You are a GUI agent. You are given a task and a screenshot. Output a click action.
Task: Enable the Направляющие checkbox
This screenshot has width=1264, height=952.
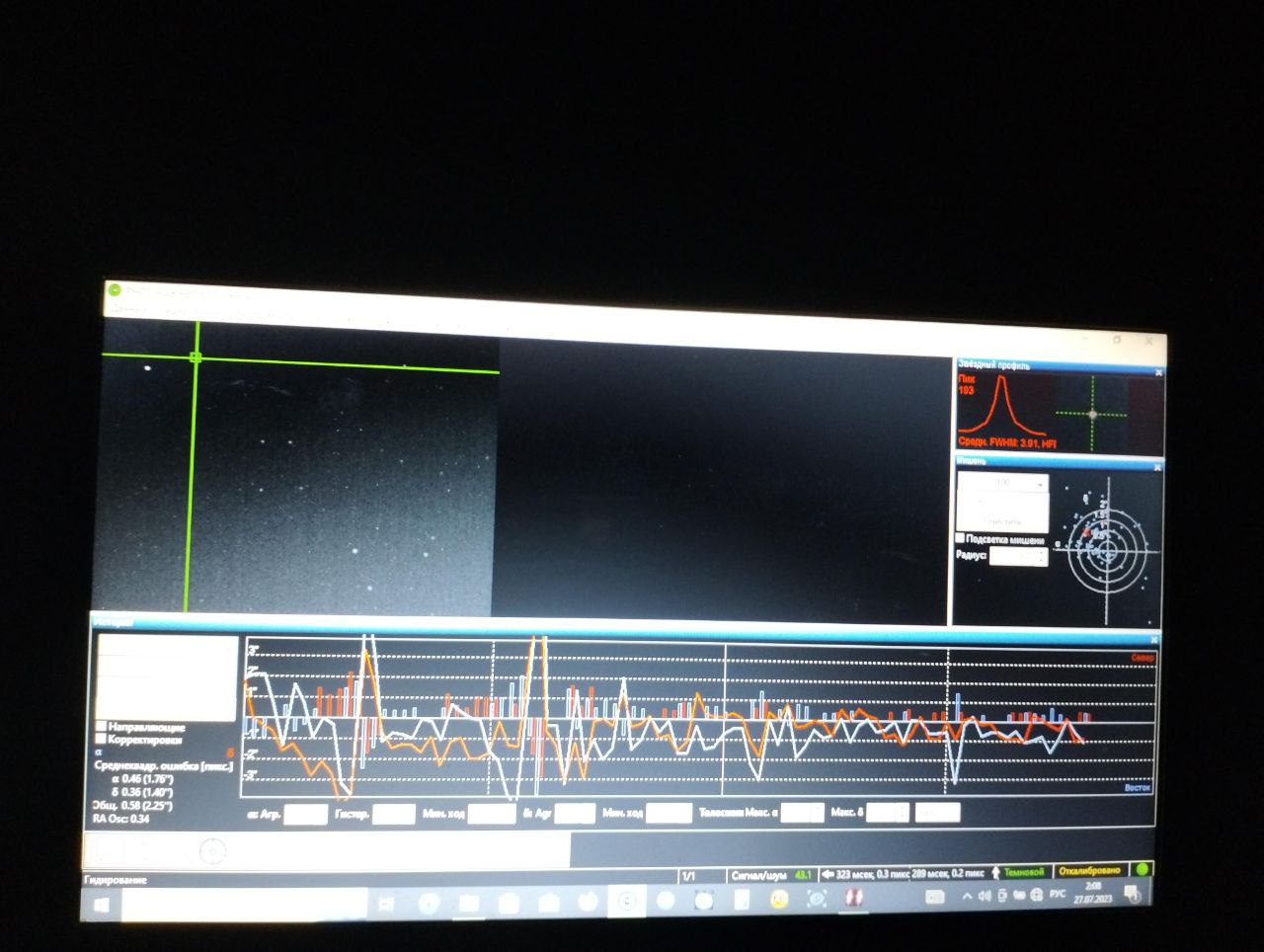tap(101, 727)
